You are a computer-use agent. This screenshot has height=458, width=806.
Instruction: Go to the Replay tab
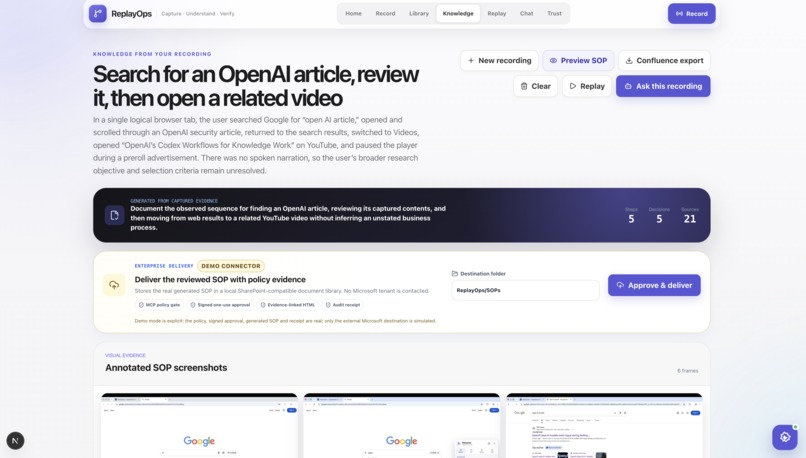pyautogui.click(x=497, y=14)
